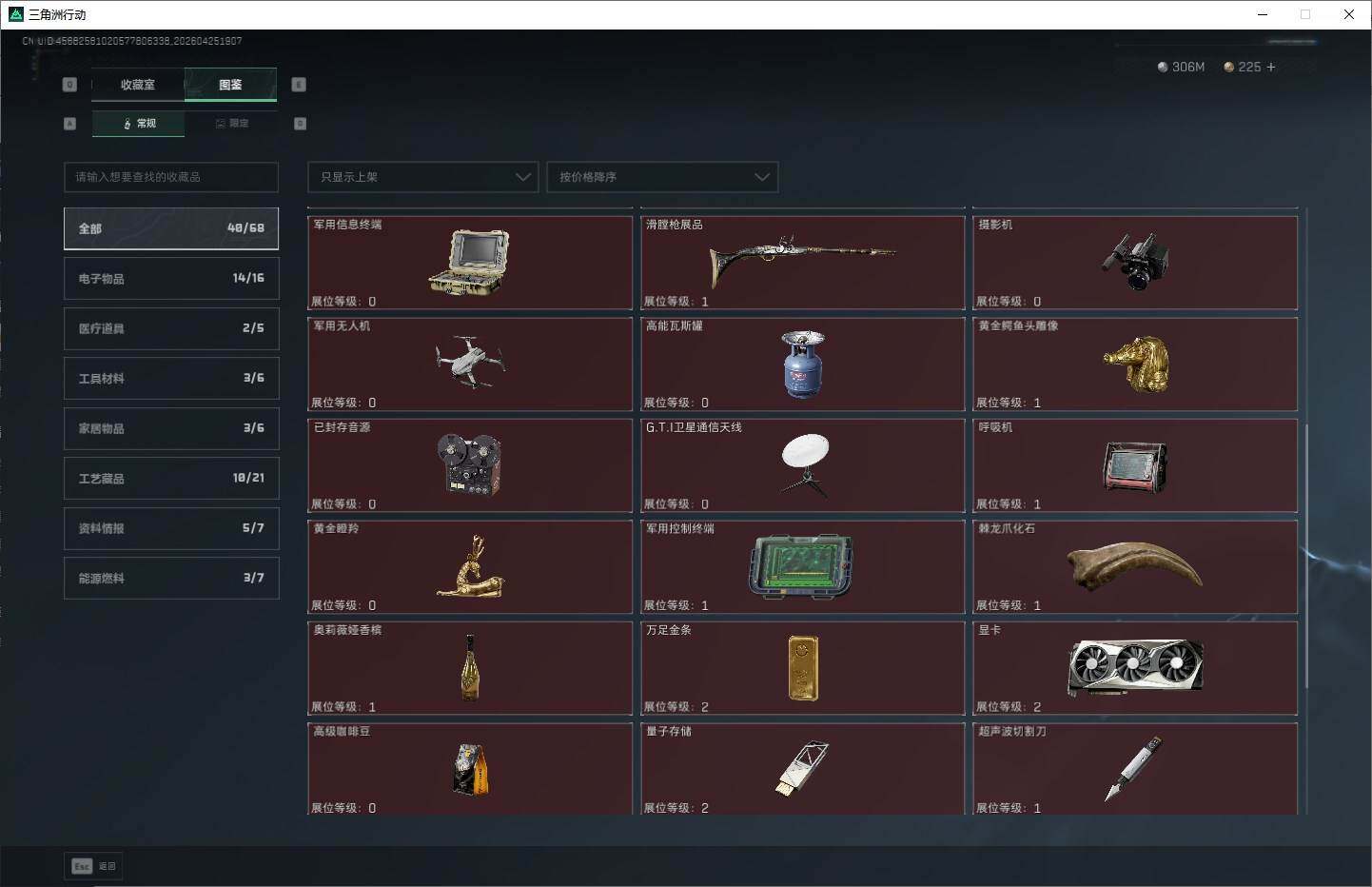Show the 工艺藏品 category
The width and height of the screenshot is (1372, 887).
[171, 479]
